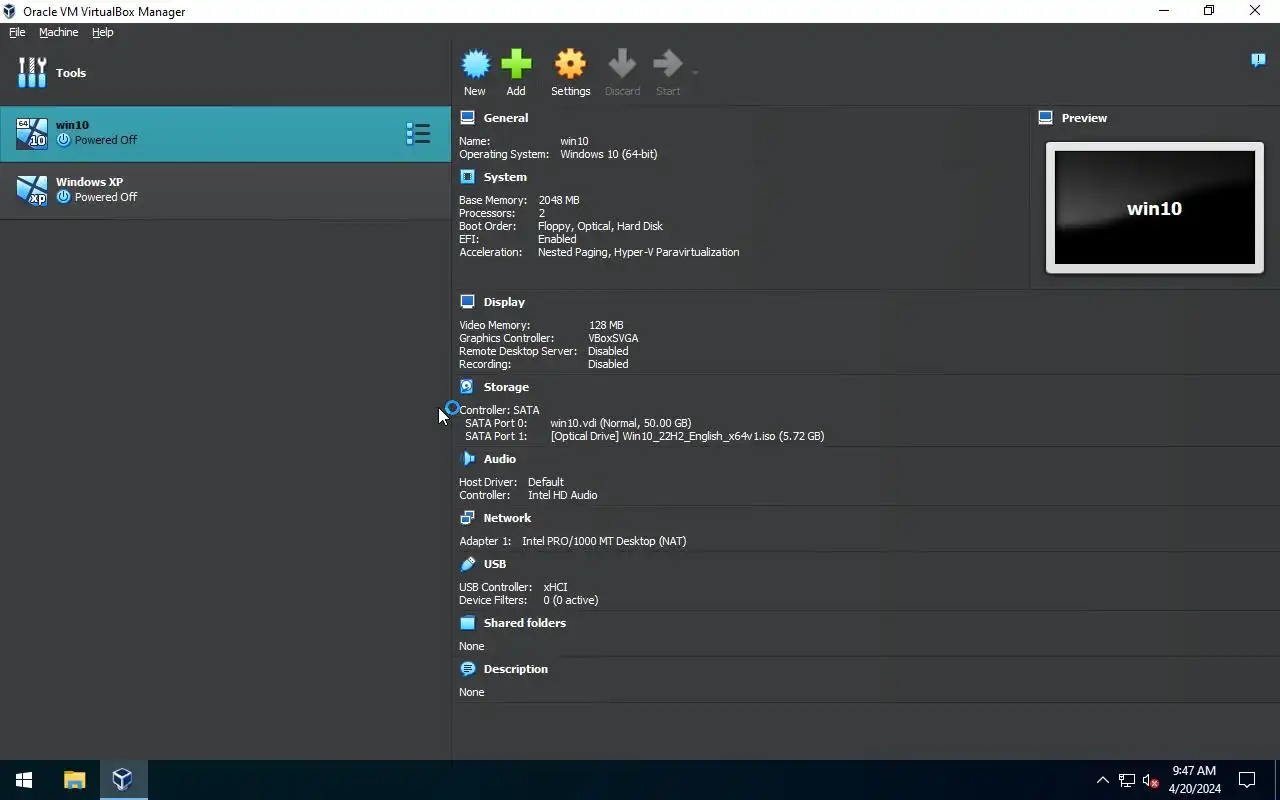
Task: Click the USB section plug icon
Action: click(467, 563)
